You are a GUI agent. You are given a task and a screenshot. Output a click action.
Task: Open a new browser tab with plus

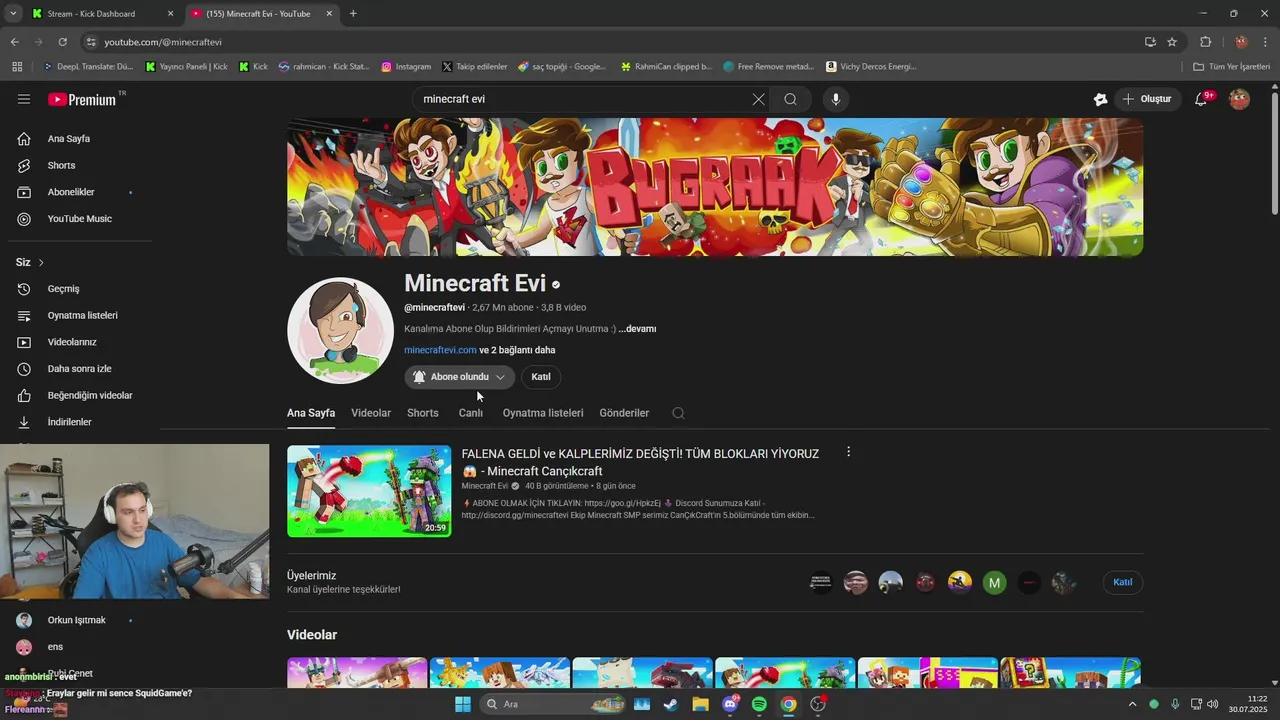(x=353, y=13)
